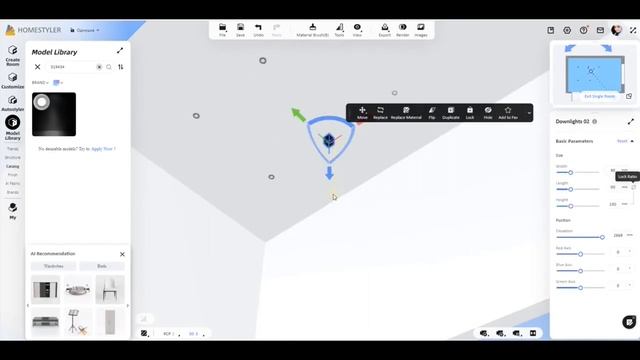Choose Replace Material for the downlight
The height and width of the screenshot is (360, 640).
pos(406,113)
